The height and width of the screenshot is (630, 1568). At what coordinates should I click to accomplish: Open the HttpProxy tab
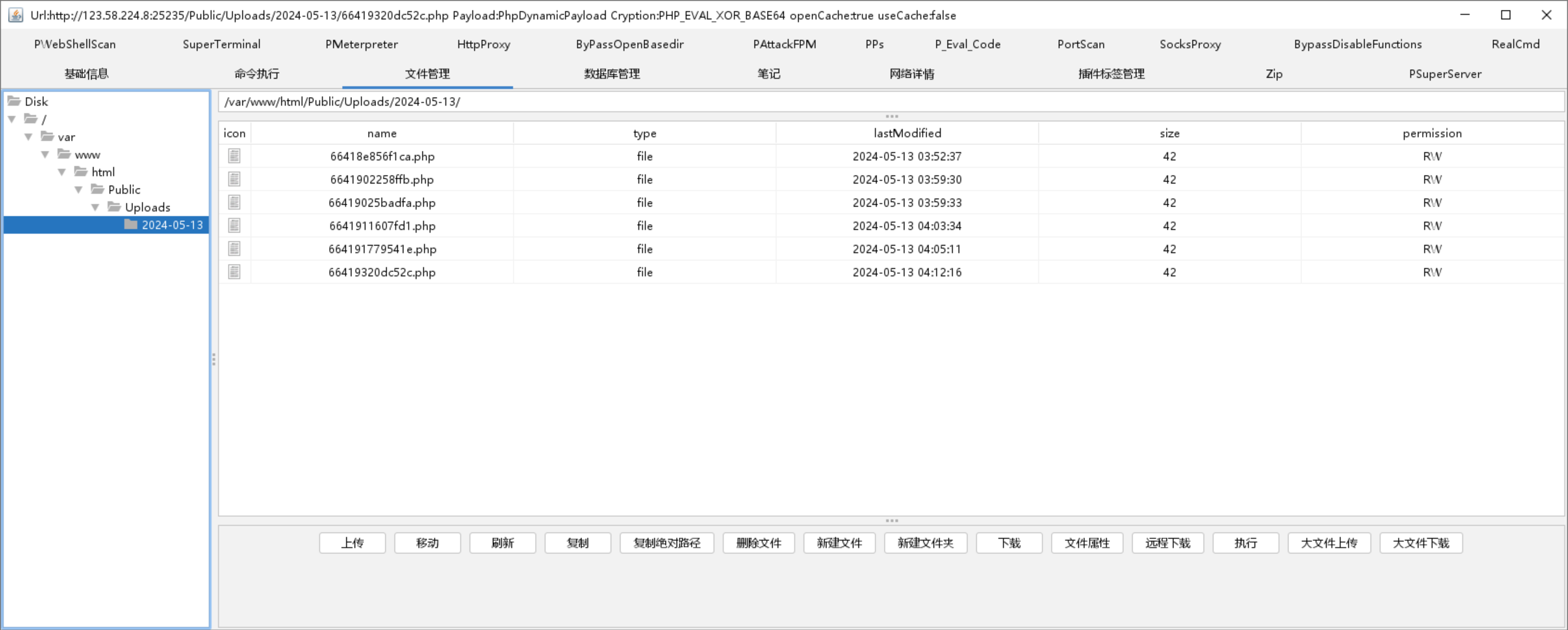[484, 44]
